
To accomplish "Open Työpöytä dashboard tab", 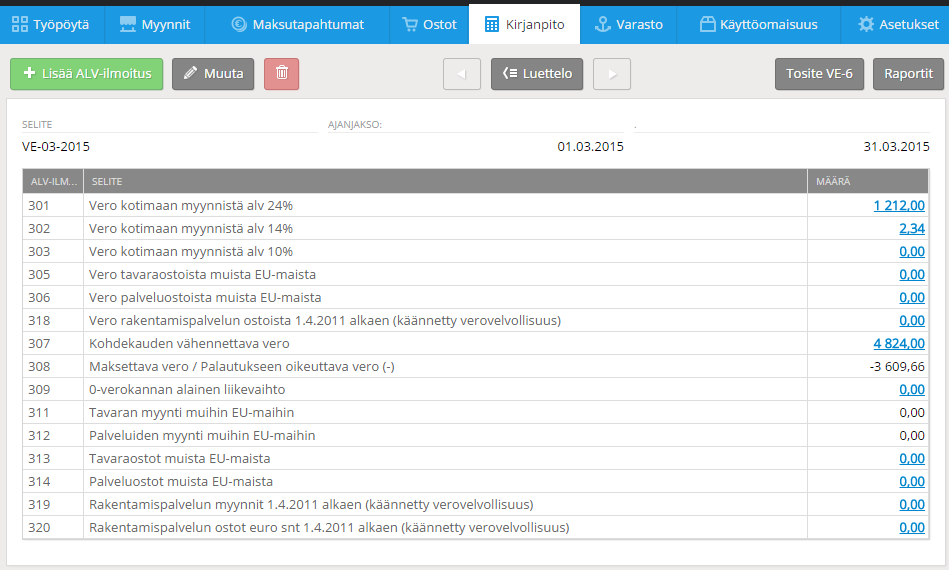I will [x=51, y=24].
